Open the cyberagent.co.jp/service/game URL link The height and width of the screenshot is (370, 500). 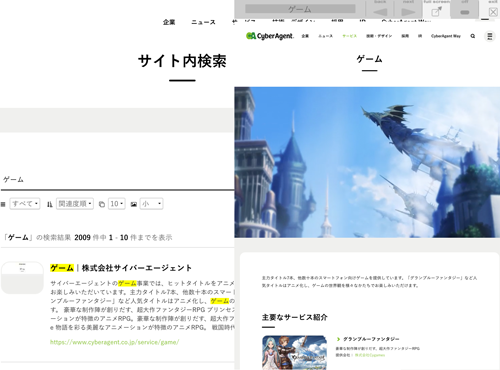(x=115, y=342)
